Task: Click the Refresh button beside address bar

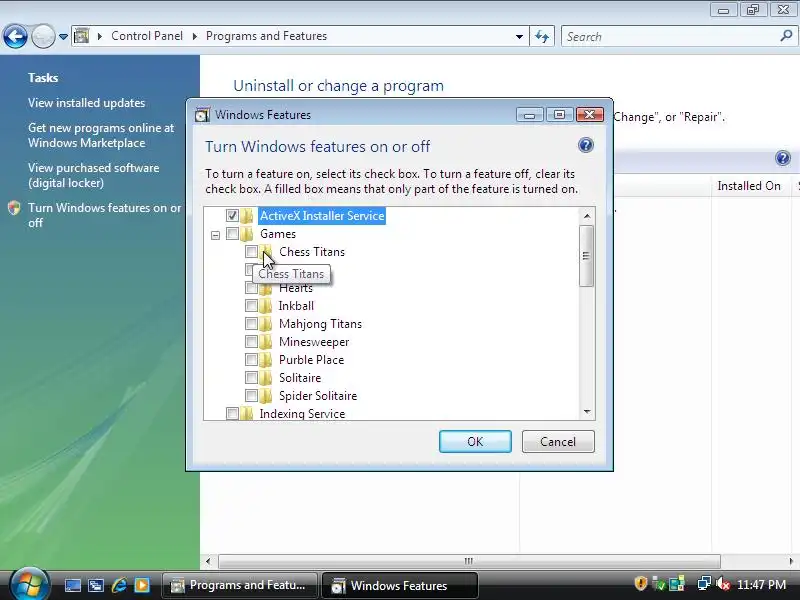Action: point(542,36)
